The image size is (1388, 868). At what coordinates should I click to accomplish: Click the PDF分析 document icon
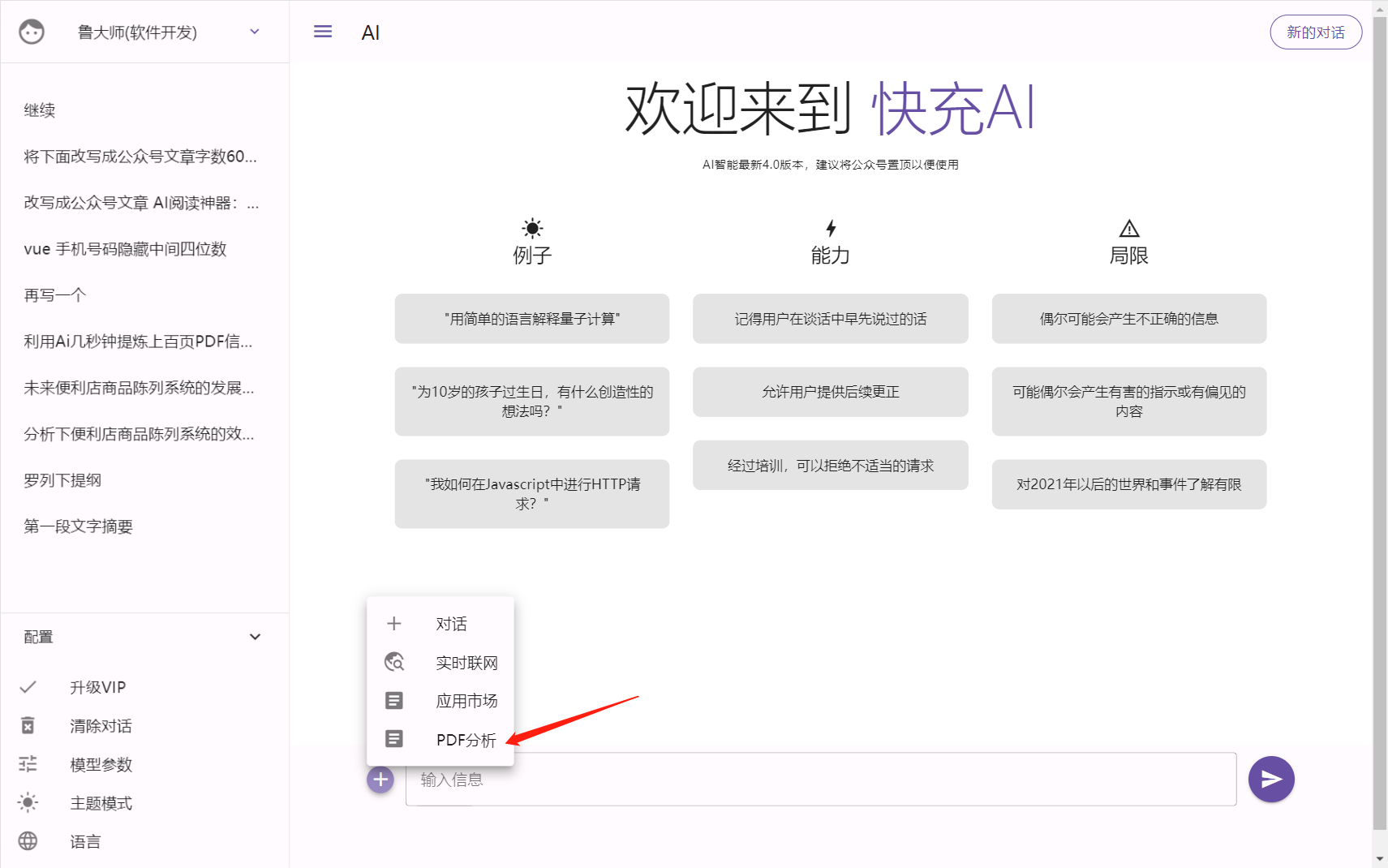(394, 738)
